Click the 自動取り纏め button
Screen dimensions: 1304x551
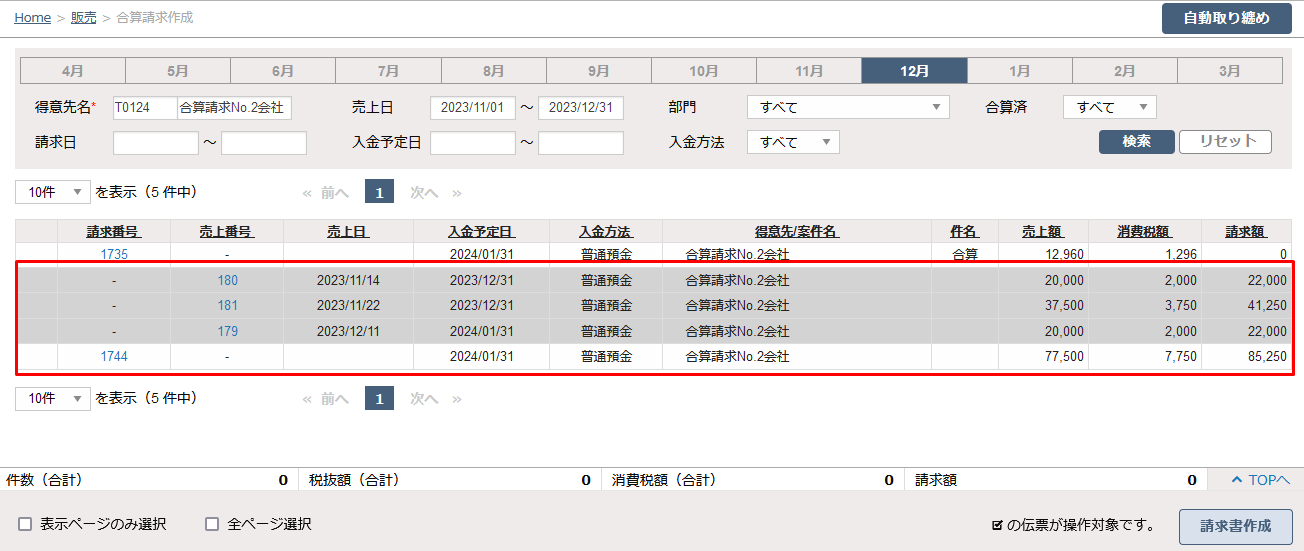1226,18
